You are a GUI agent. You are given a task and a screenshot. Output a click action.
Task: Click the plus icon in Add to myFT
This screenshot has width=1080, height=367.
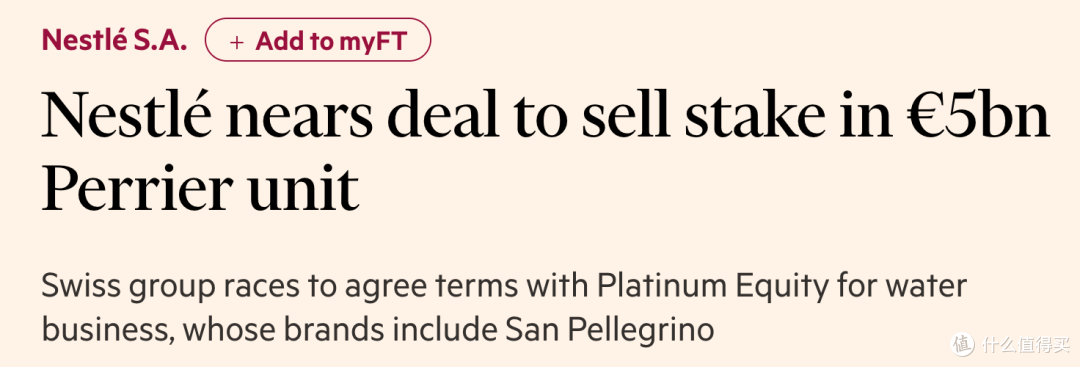click(x=237, y=42)
